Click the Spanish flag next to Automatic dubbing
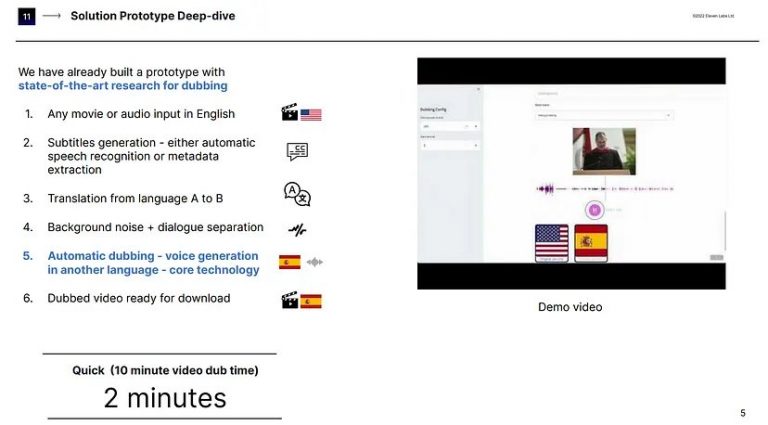The width and height of the screenshot is (768, 425). (x=290, y=263)
